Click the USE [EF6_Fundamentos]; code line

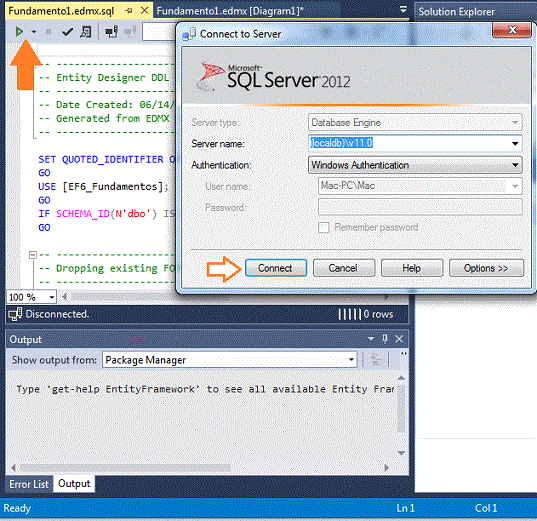[x=103, y=187]
